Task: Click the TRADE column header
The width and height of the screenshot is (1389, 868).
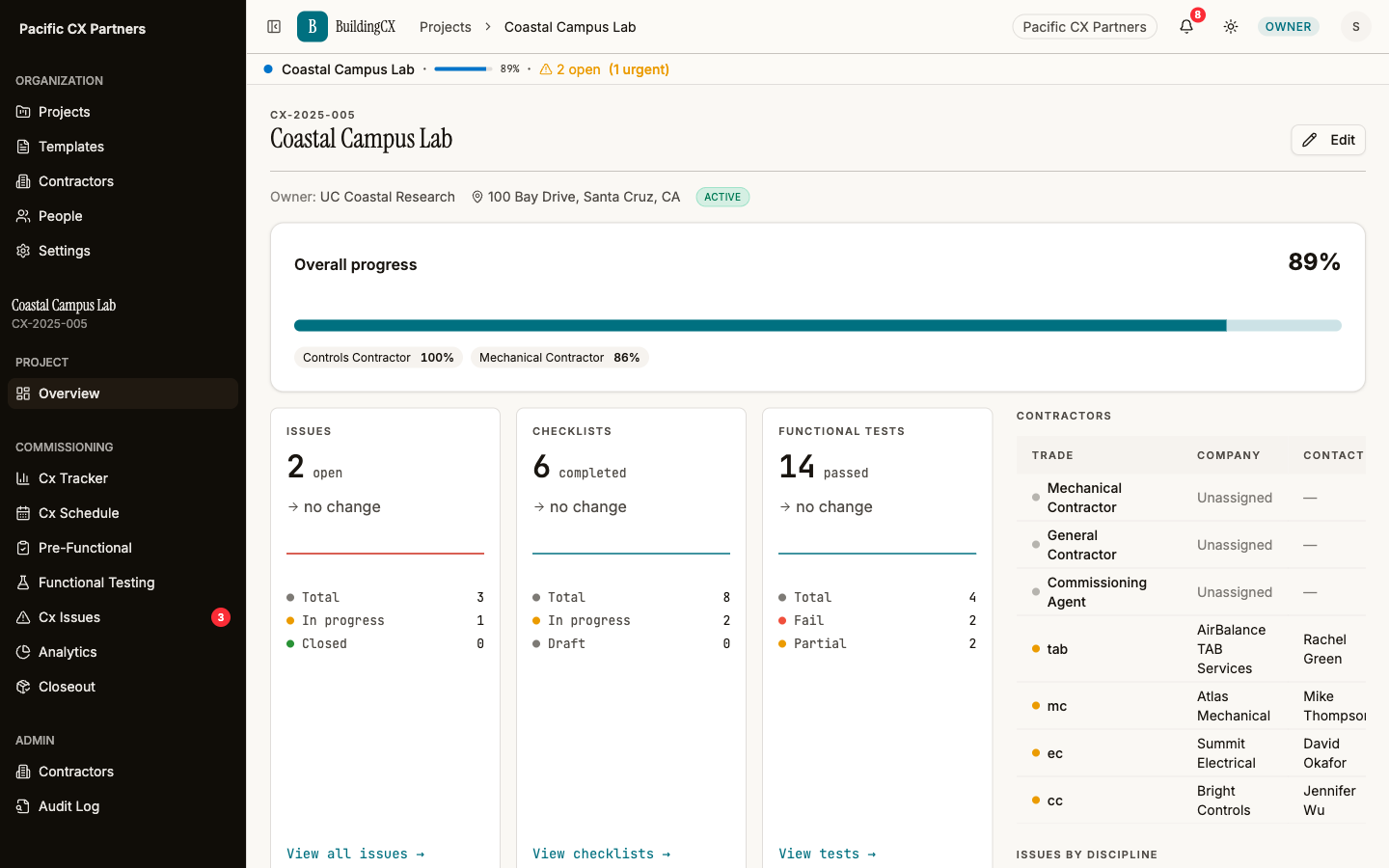Action: (1052, 455)
